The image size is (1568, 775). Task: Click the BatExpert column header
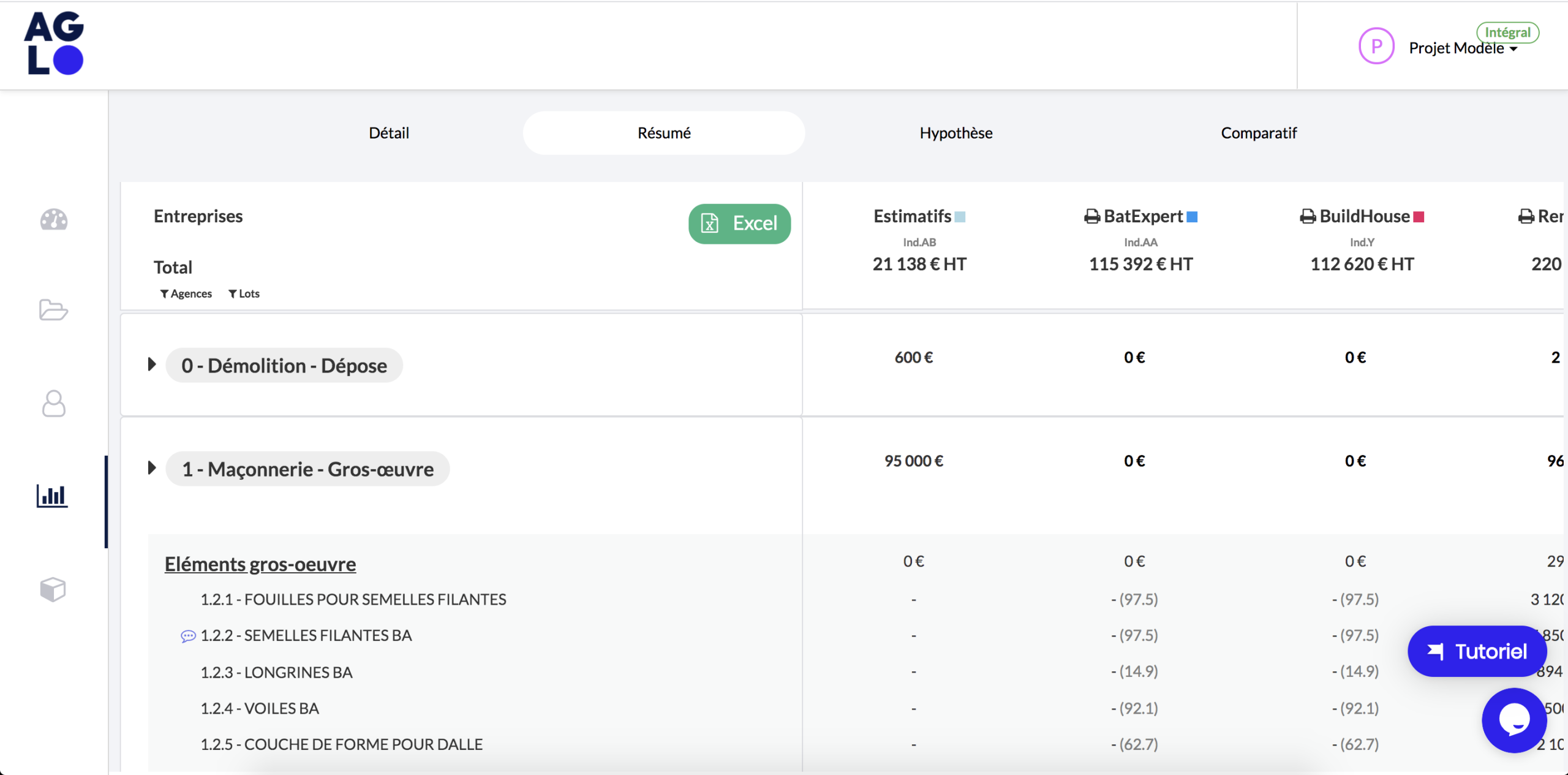tap(1143, 216)
